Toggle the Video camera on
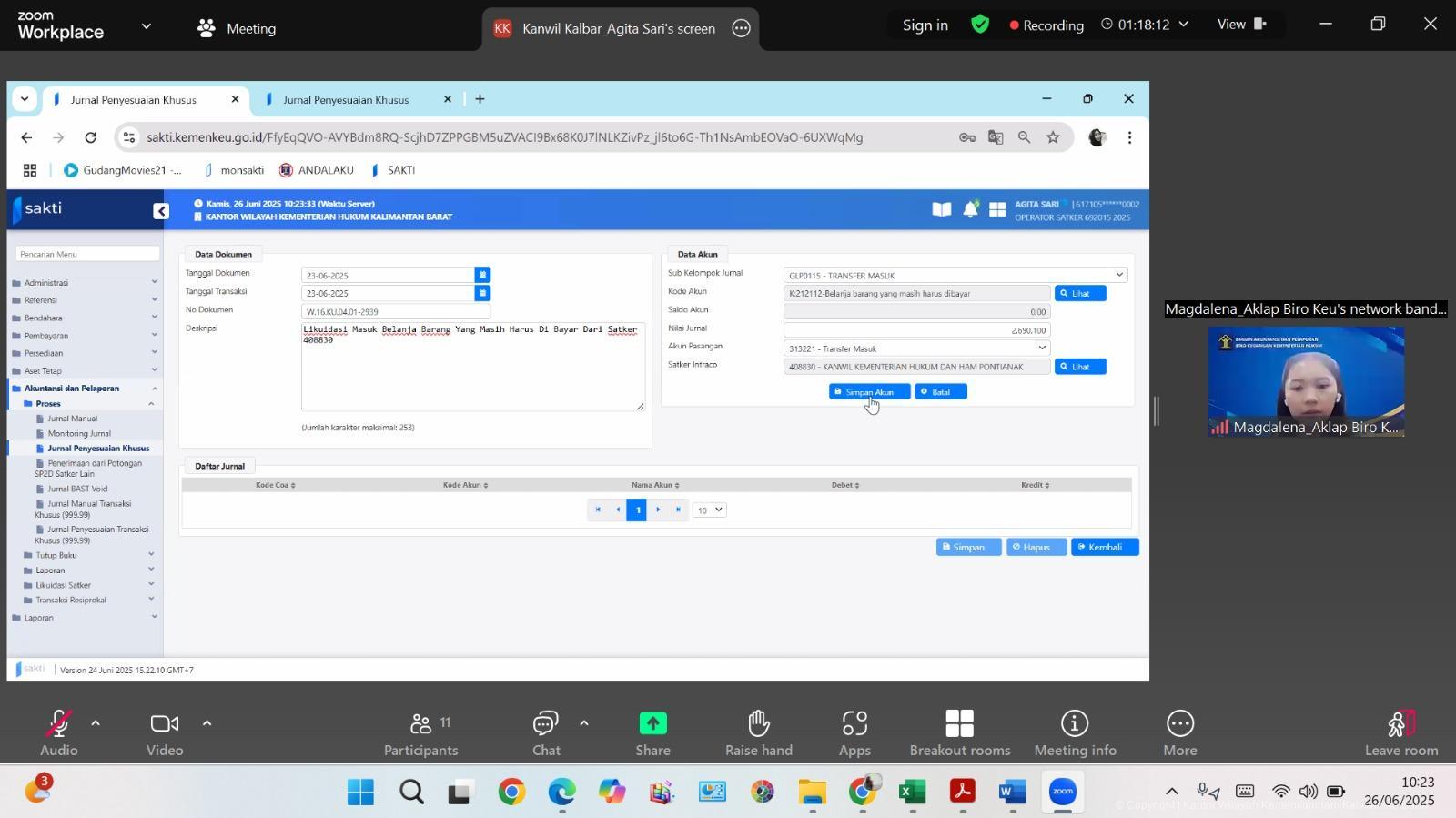The image size is (1456, 818). pos(165,733)
